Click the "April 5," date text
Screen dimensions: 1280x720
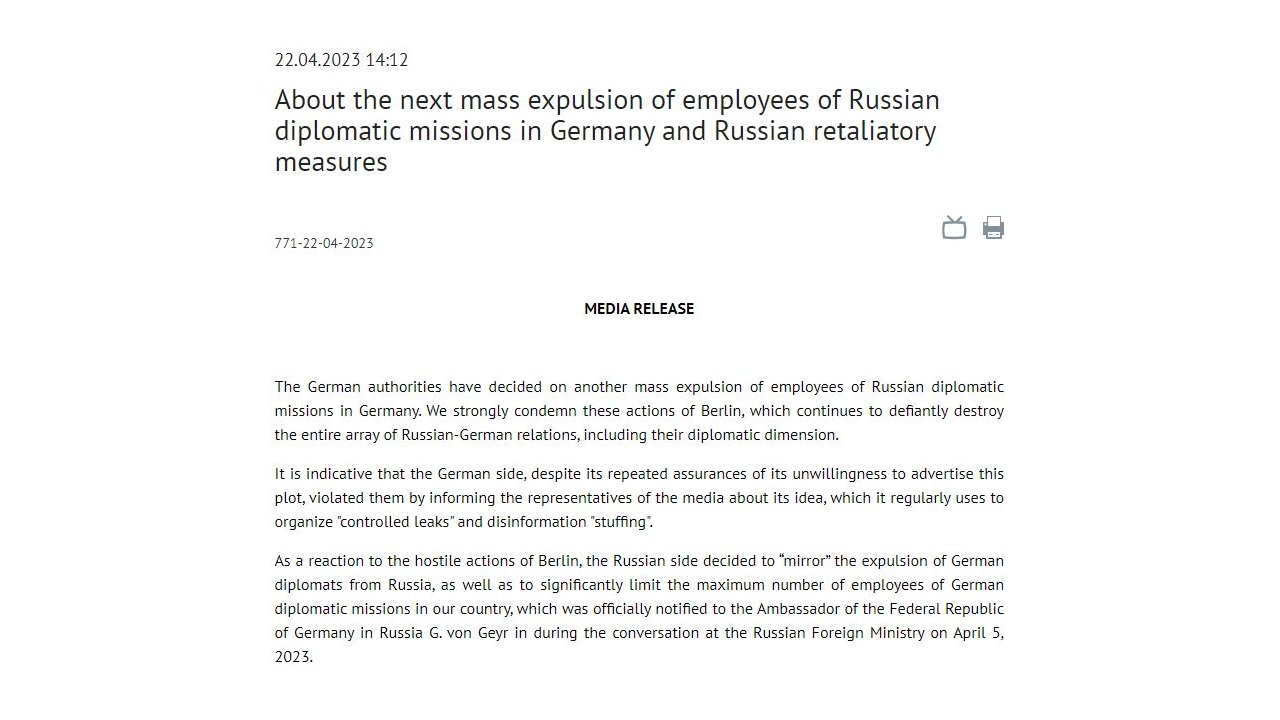[x=977, y=633]
